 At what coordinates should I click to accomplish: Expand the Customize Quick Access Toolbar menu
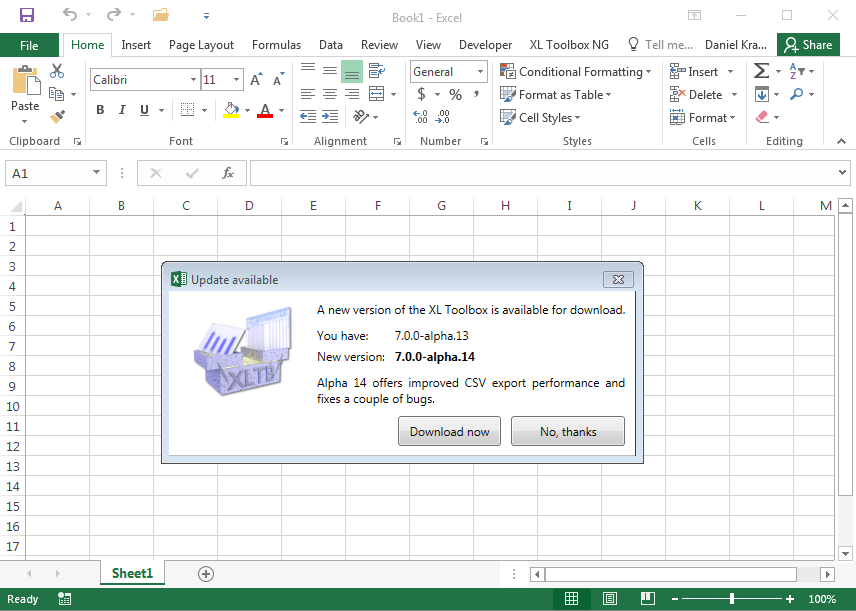pyautogui.click(x=206, y=16)
